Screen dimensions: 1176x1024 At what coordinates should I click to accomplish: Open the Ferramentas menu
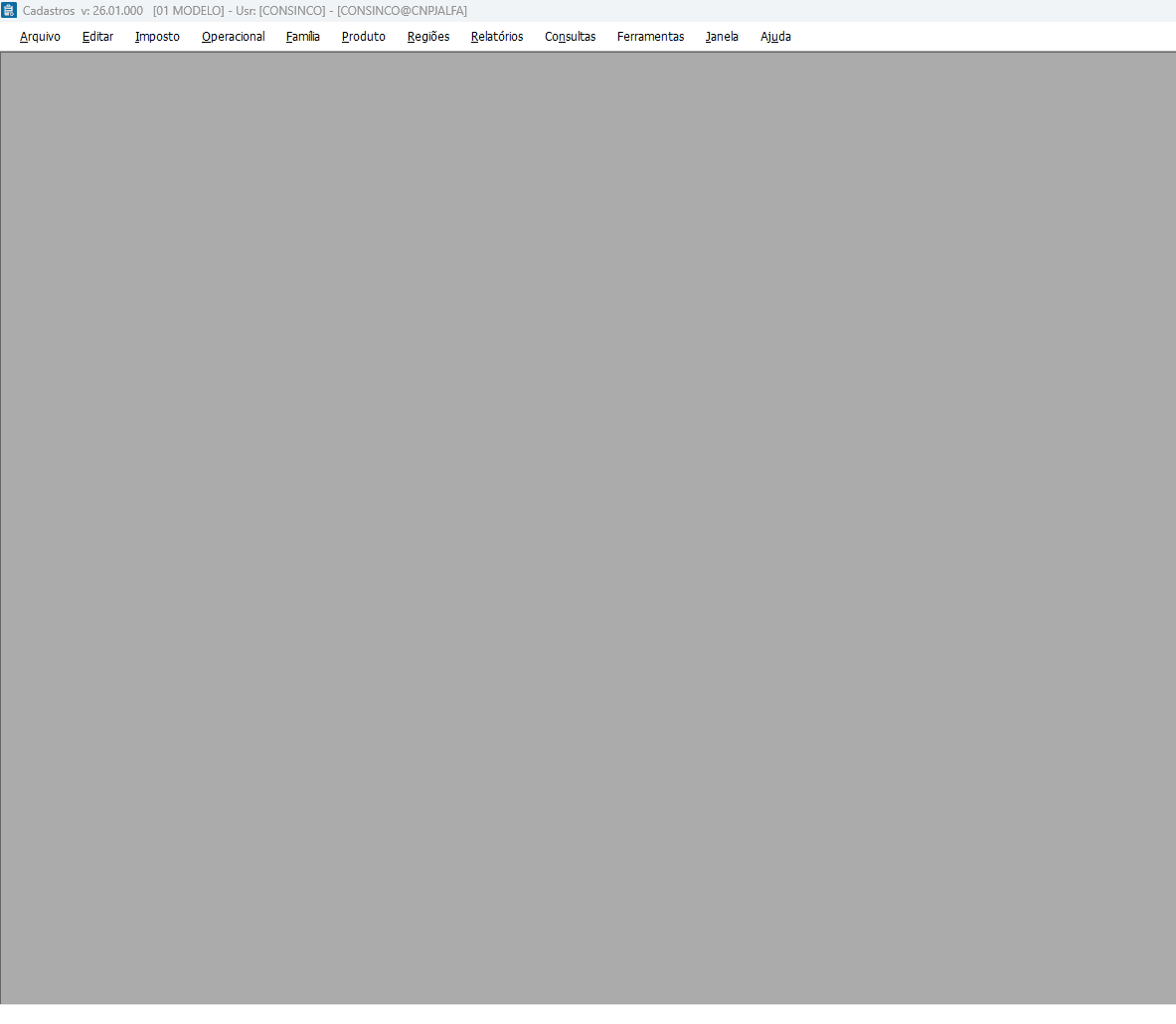tap(651, 37)
